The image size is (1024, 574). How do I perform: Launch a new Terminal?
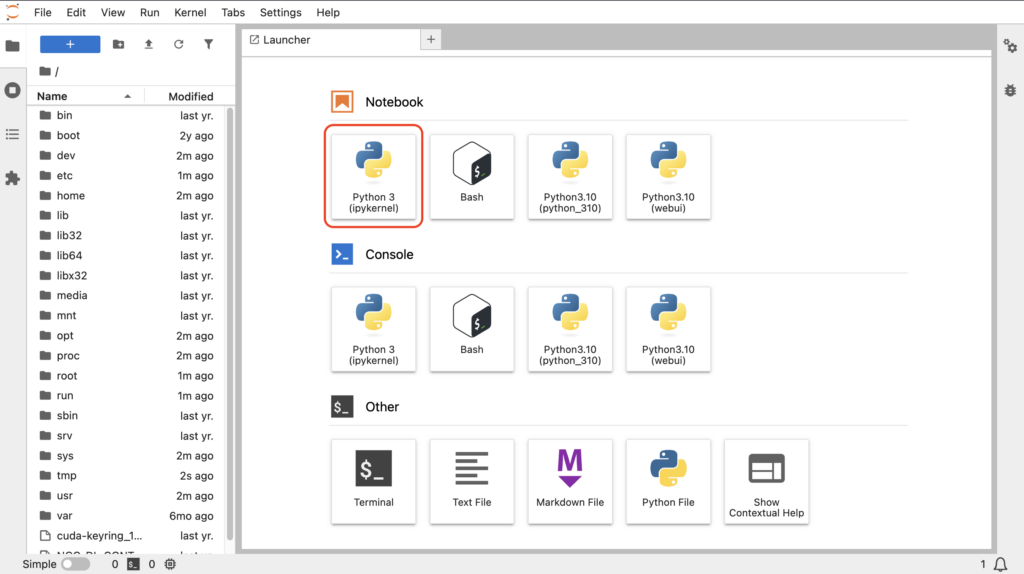(374, 481)
